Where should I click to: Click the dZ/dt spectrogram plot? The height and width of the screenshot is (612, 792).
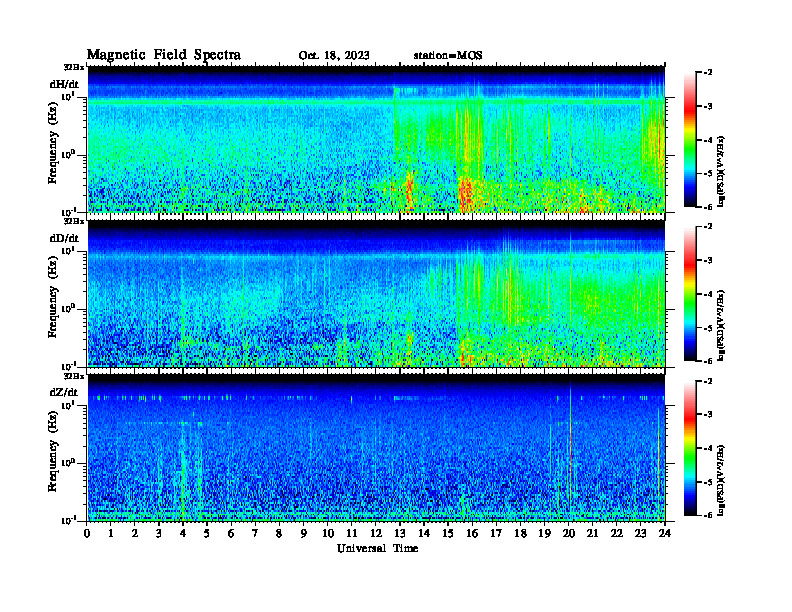(x=376, y=448)
